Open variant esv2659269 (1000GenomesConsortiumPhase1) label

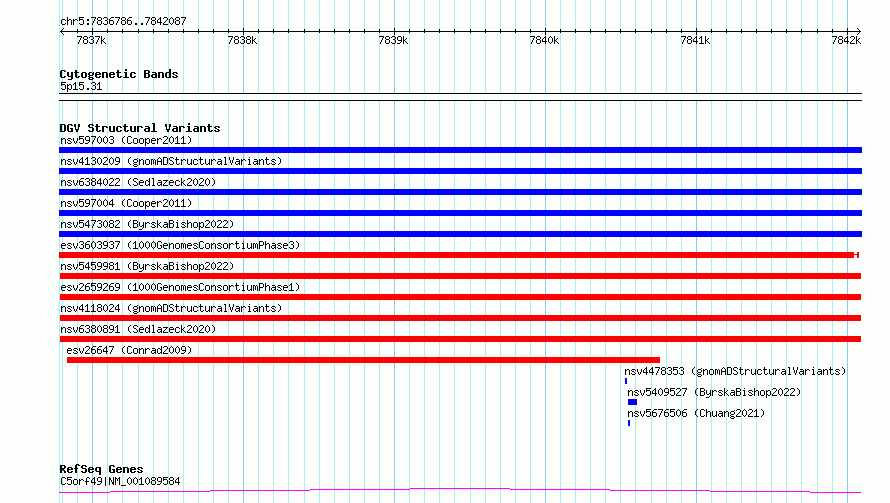click(x=180, y=287)
